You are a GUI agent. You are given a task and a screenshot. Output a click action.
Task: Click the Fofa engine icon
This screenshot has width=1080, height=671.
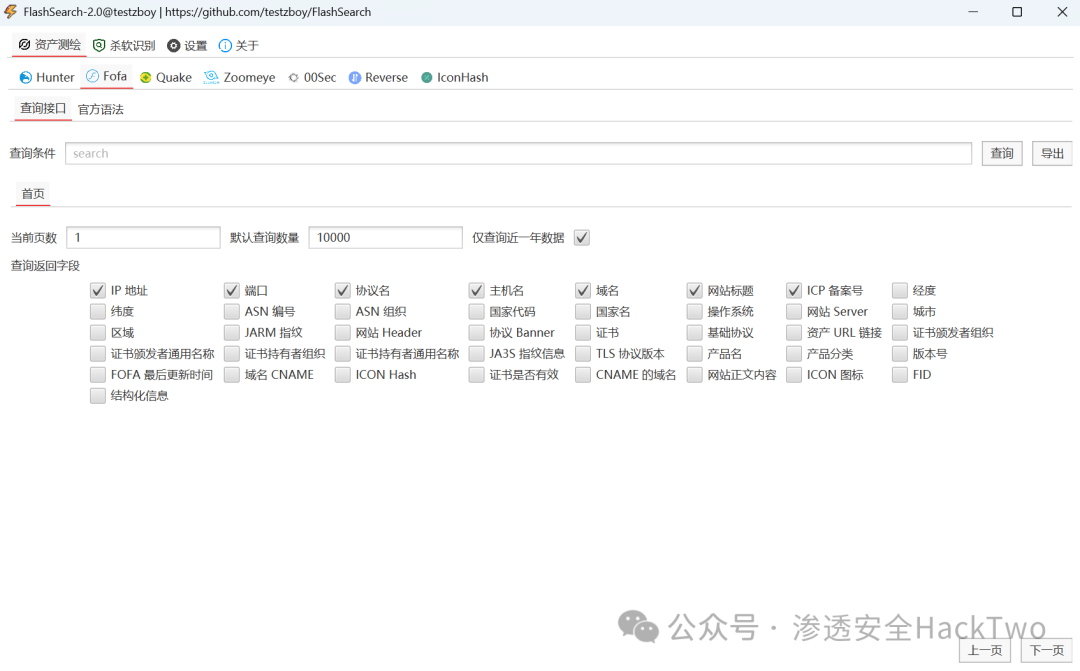(x=92, y=76)
